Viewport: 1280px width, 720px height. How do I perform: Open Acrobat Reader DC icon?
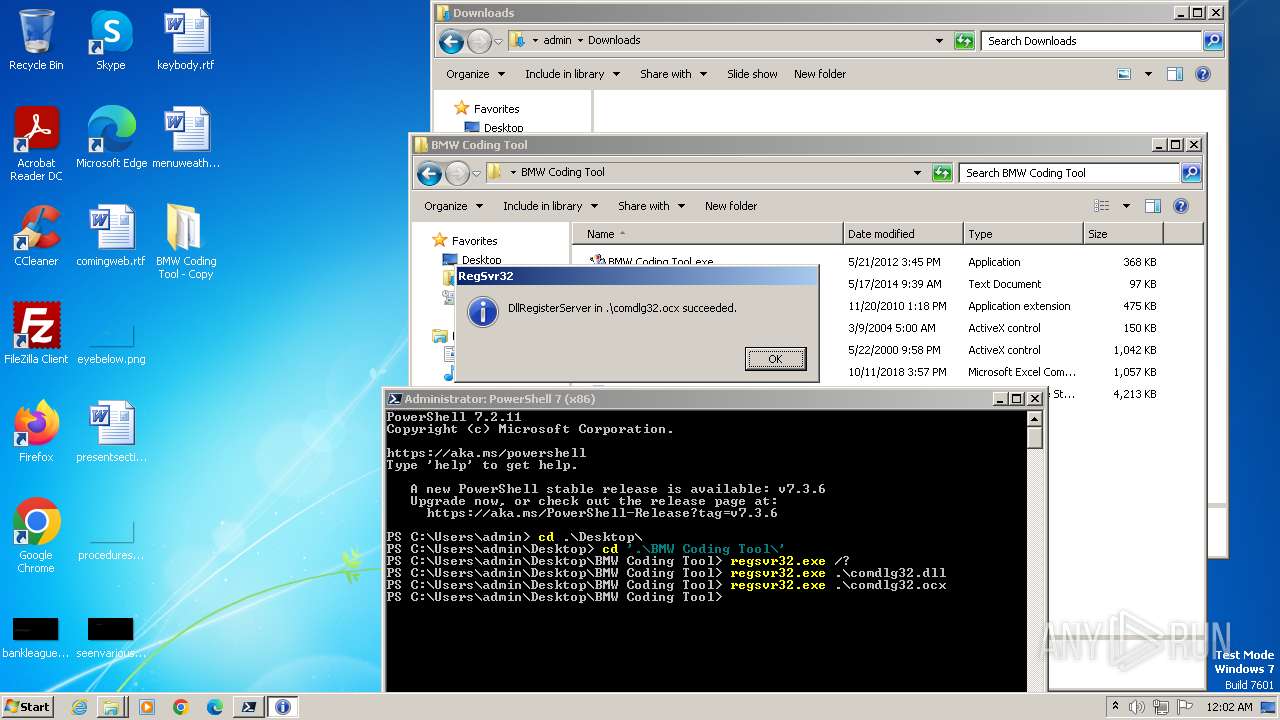point(36,144)
